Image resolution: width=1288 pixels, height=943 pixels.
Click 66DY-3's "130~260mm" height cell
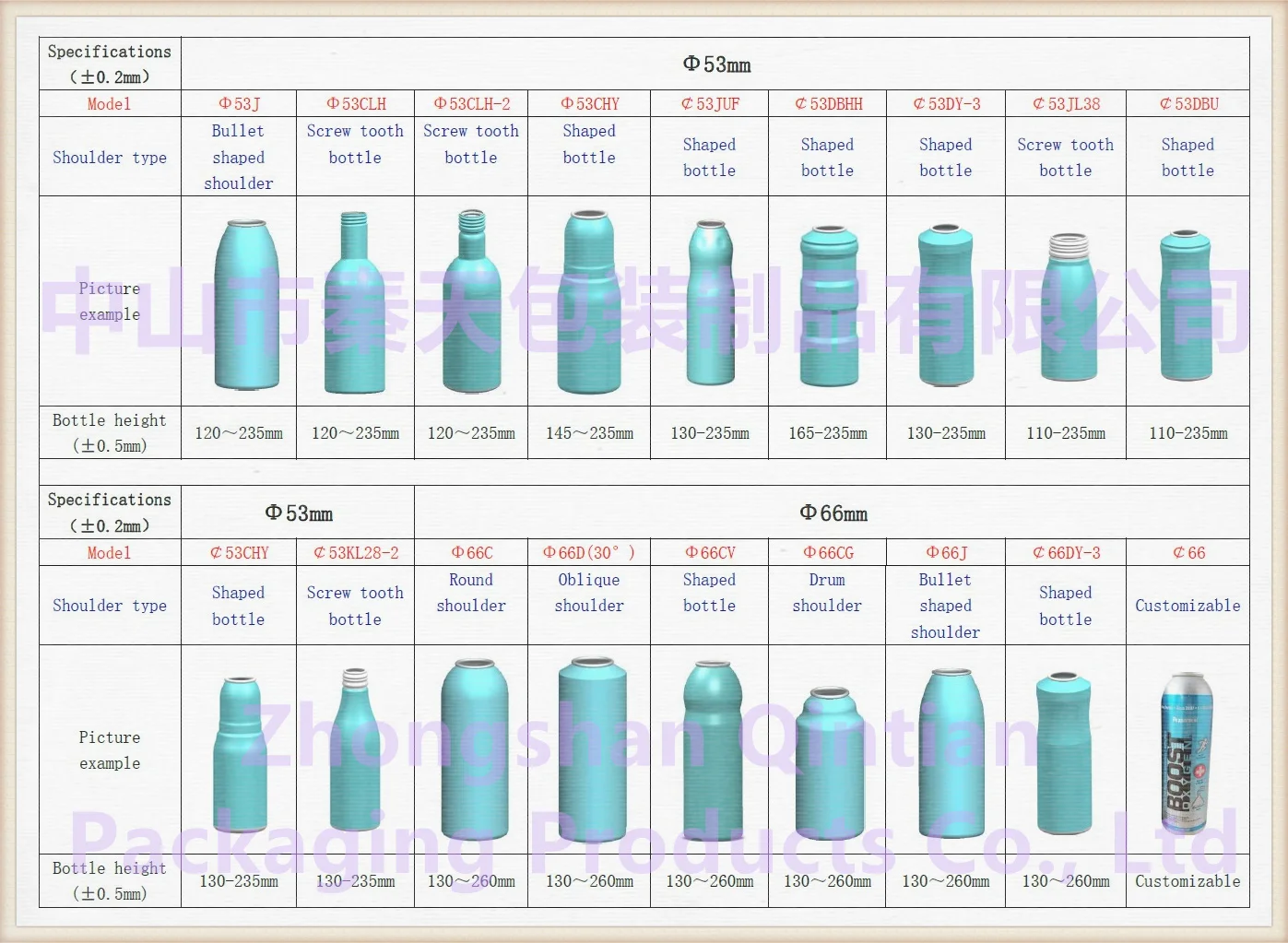coord(1066,881)
